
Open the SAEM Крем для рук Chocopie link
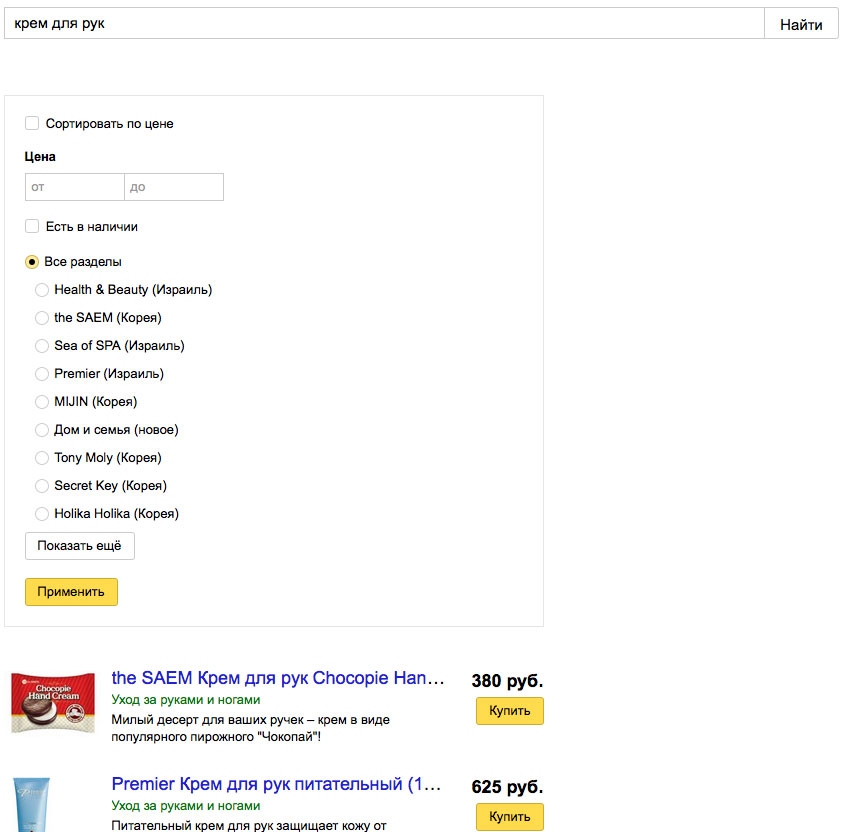(278, 678)
